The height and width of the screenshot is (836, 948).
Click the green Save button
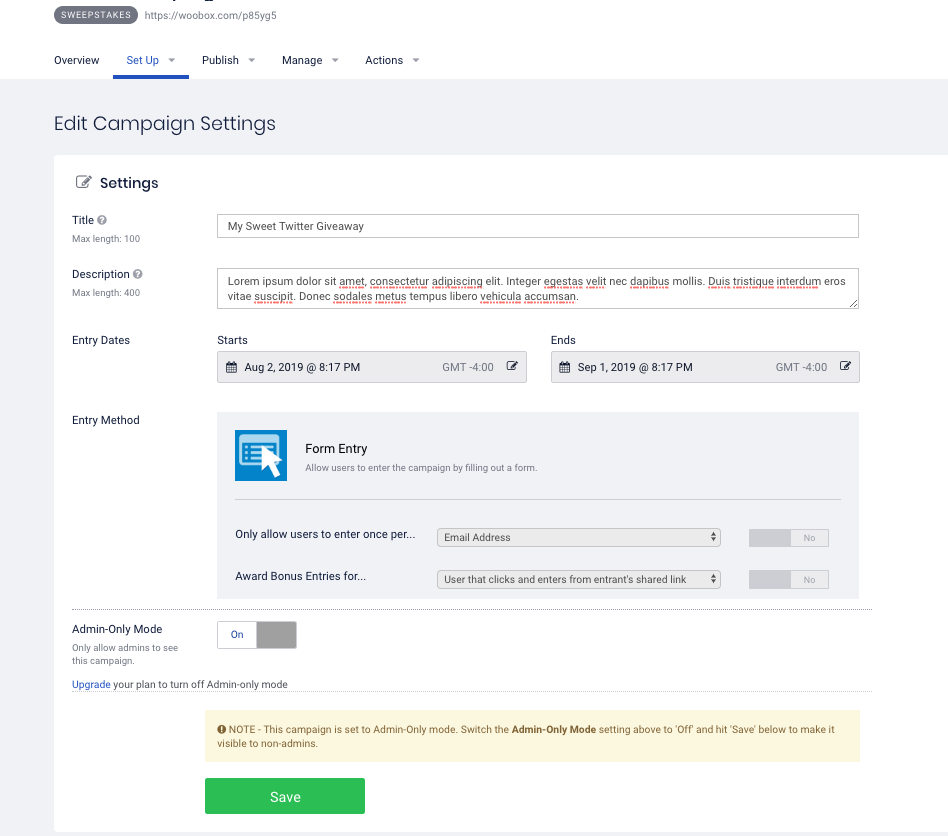(x=285, y=795)
